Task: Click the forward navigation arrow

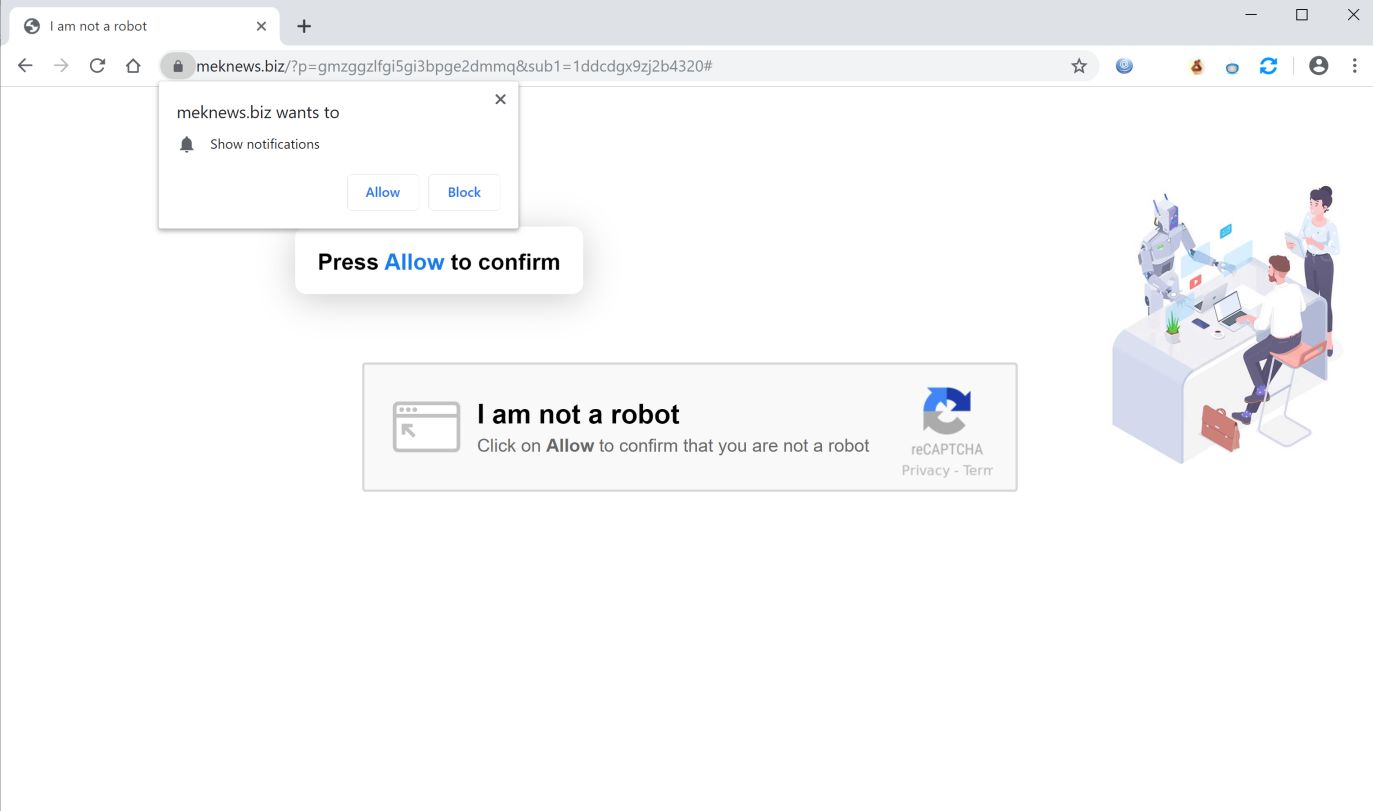Action: point(60,65)
